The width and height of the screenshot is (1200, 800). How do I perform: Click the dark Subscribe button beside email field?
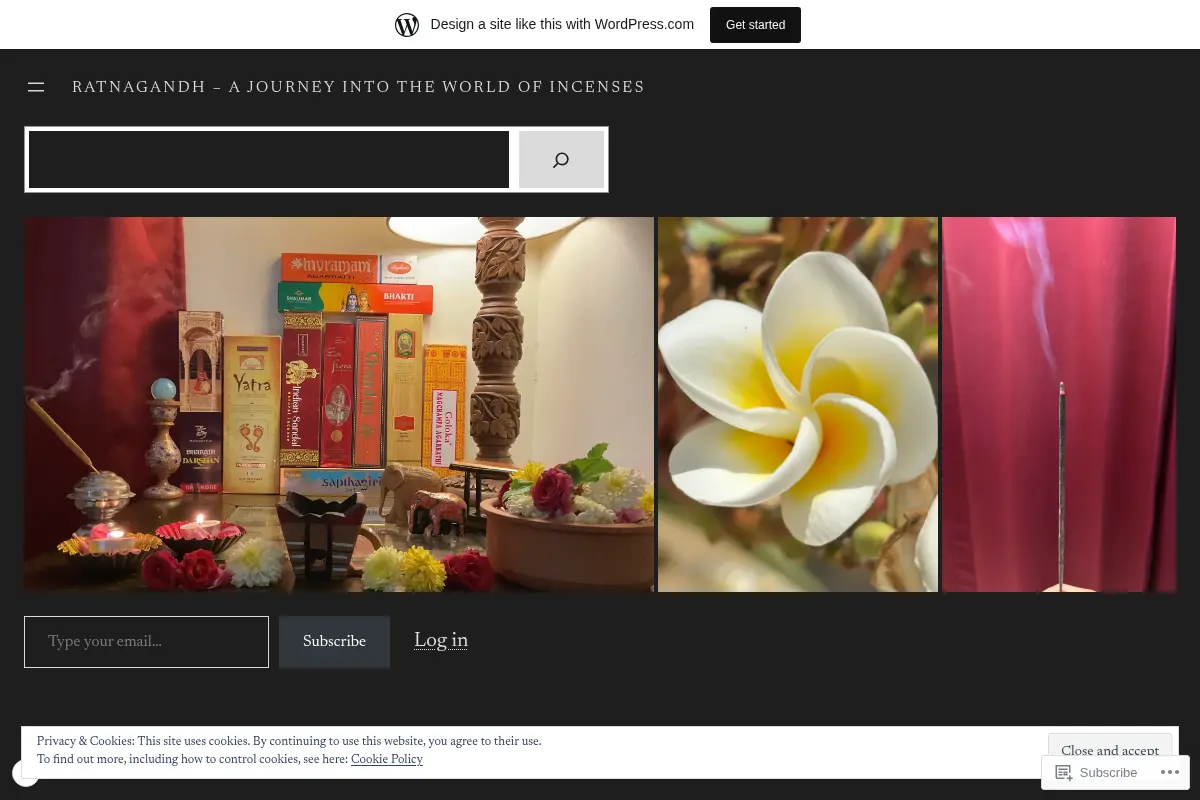click(x=334, y=642)
